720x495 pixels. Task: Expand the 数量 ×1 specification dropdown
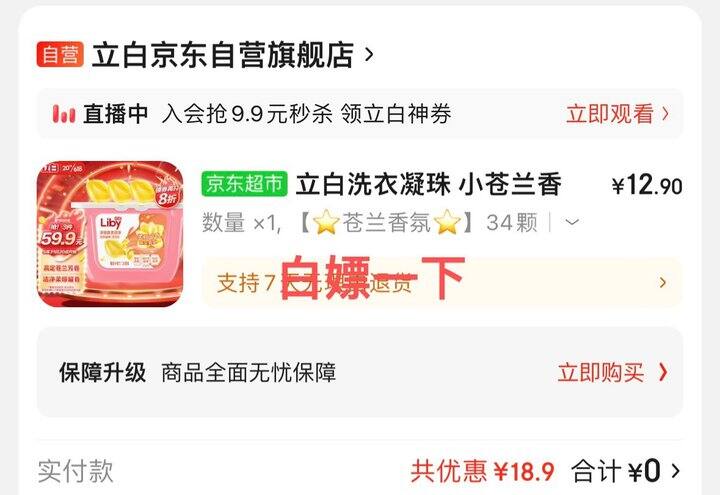point(572,223)
